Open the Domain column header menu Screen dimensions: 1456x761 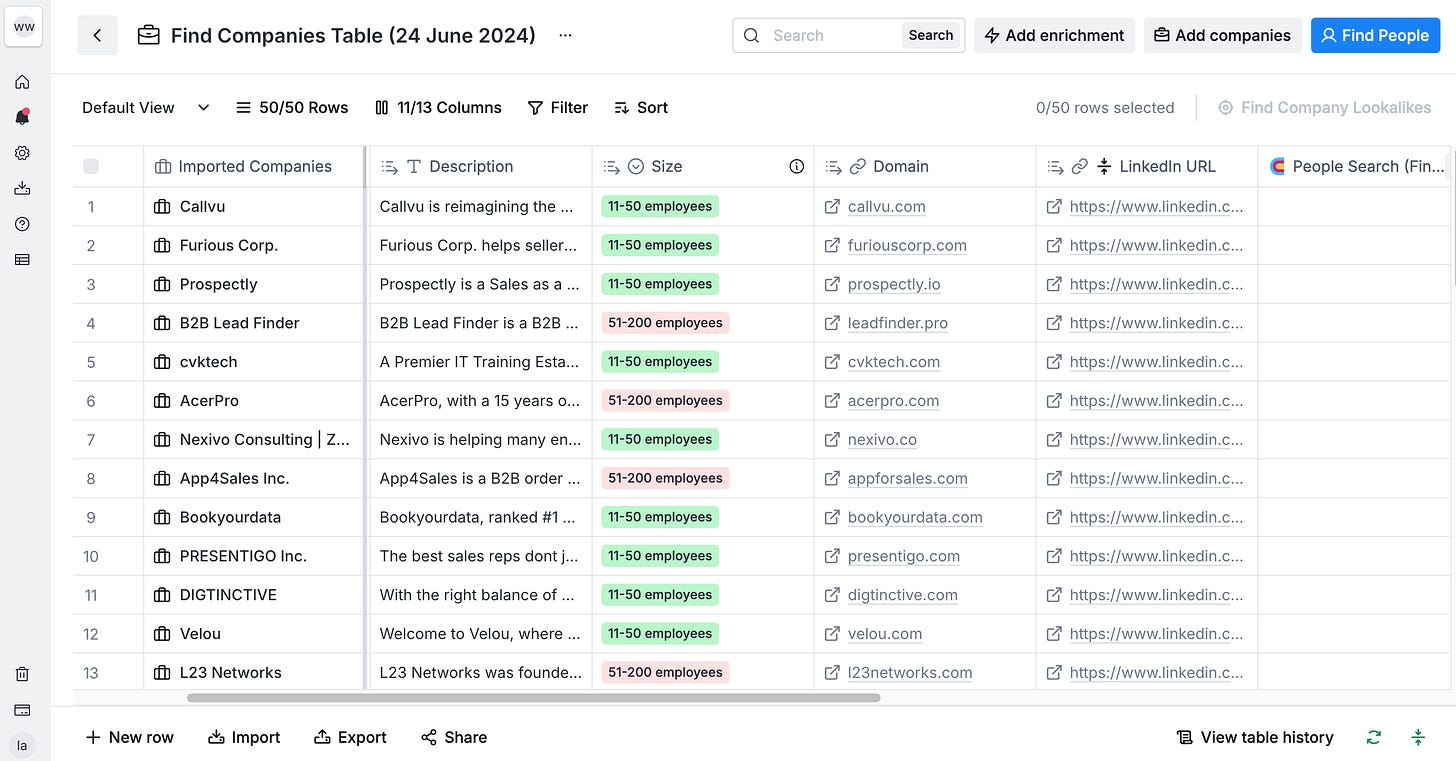(x=925, y=166)
